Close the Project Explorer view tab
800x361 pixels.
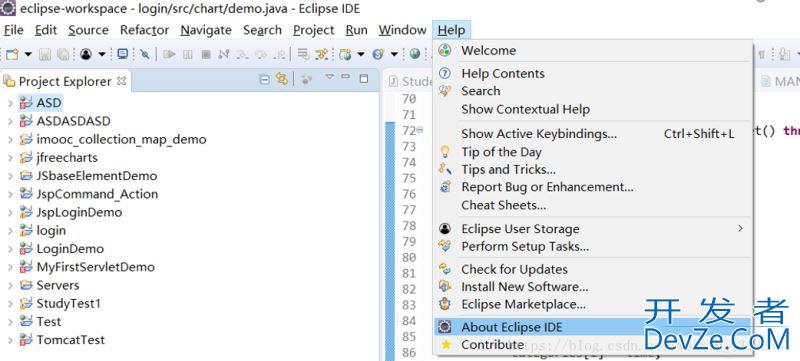click(x=121, y=81)
